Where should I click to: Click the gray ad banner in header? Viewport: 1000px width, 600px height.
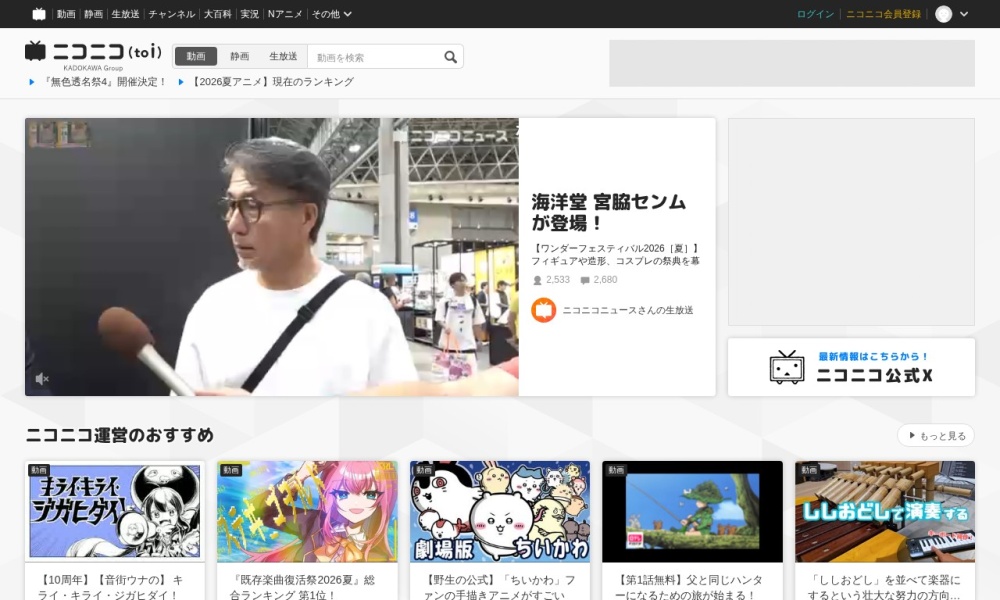(x=791, y=63)
